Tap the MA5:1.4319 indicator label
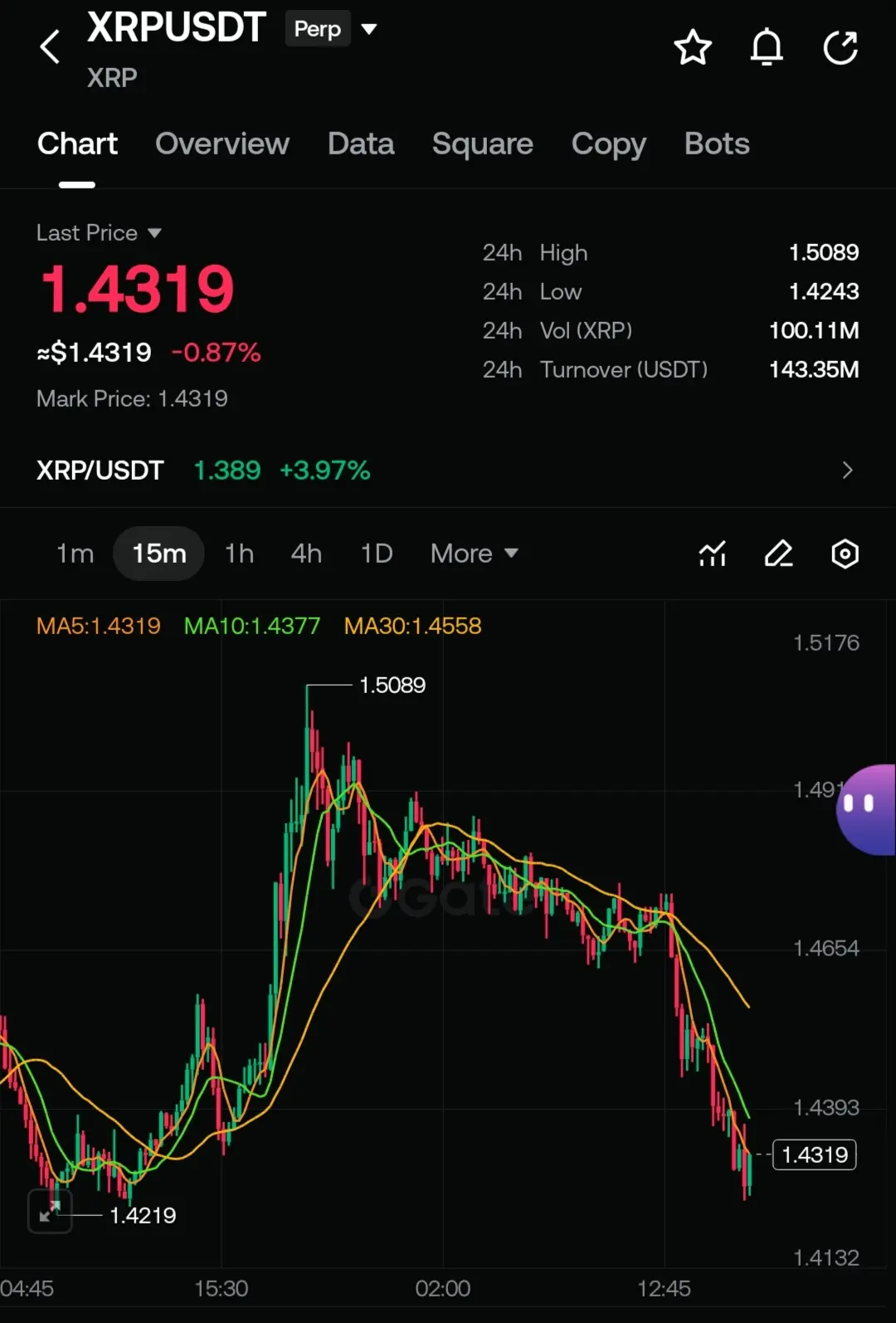 (x=99, y=626)
